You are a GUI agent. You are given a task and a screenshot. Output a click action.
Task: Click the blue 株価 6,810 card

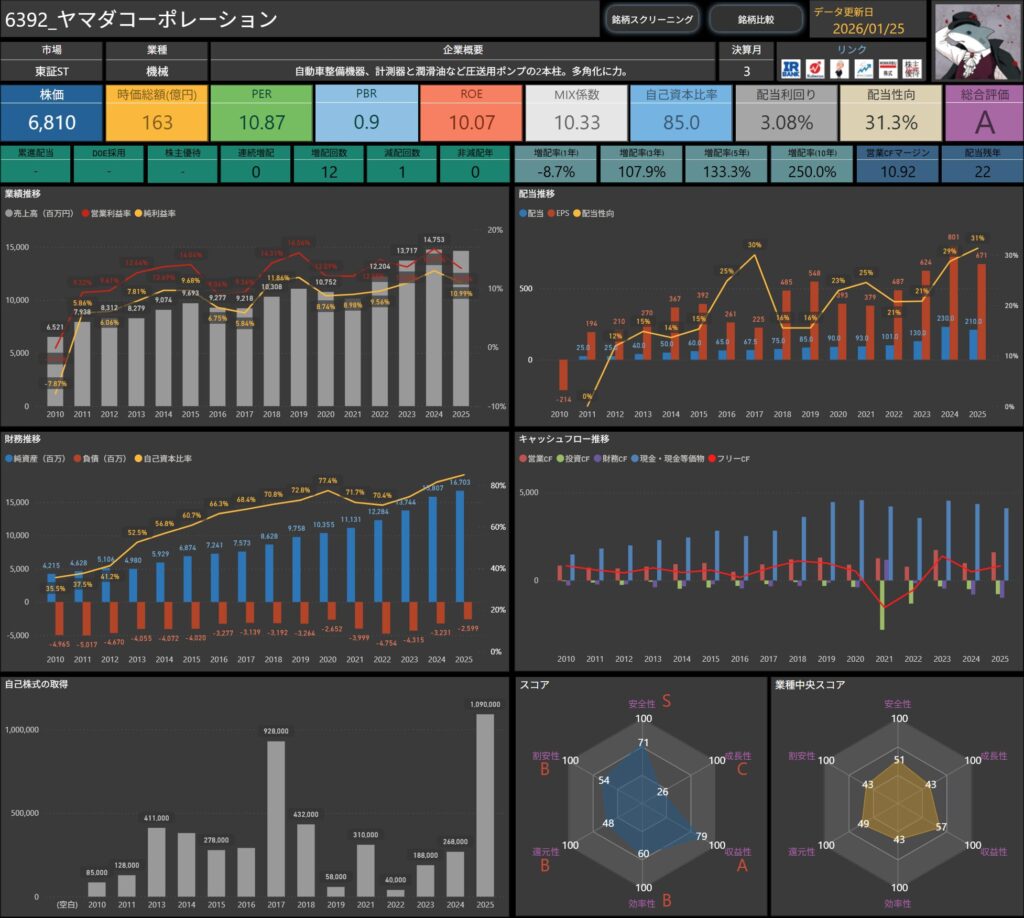pos(51,112)
